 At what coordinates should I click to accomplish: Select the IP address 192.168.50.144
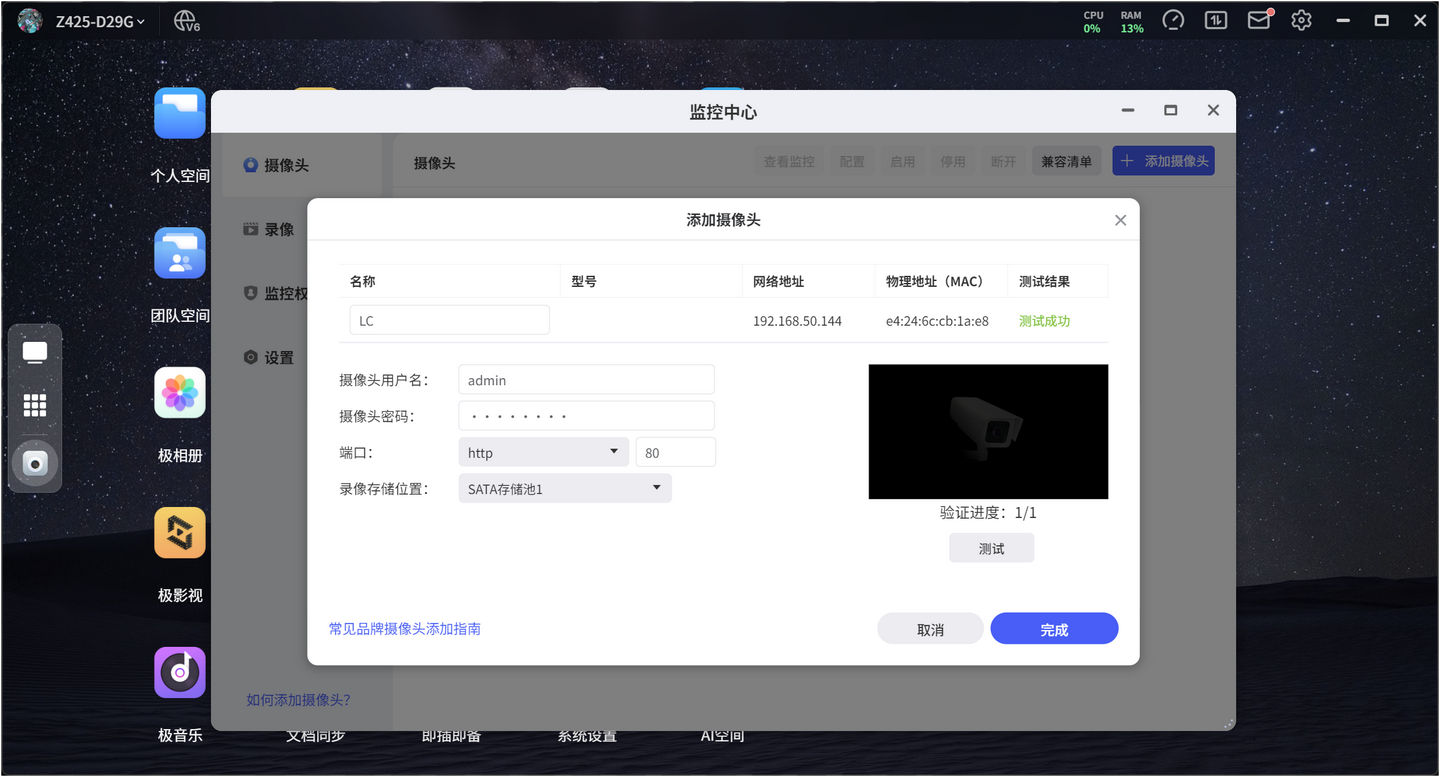tap(798, 321)
